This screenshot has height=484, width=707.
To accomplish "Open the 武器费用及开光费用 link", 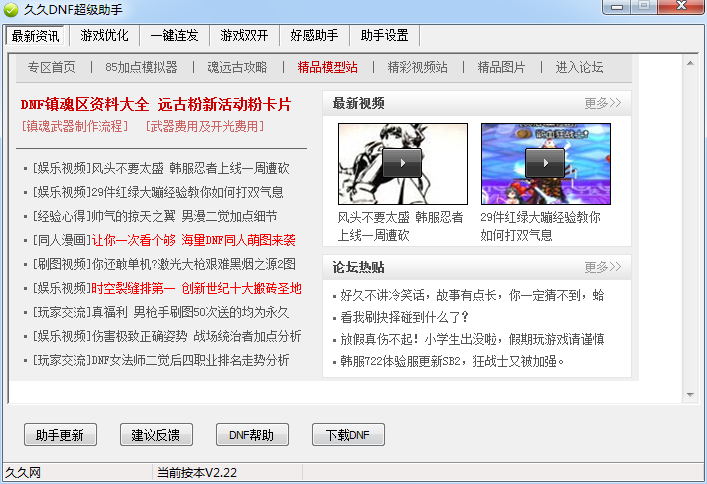I will (205, 126).
